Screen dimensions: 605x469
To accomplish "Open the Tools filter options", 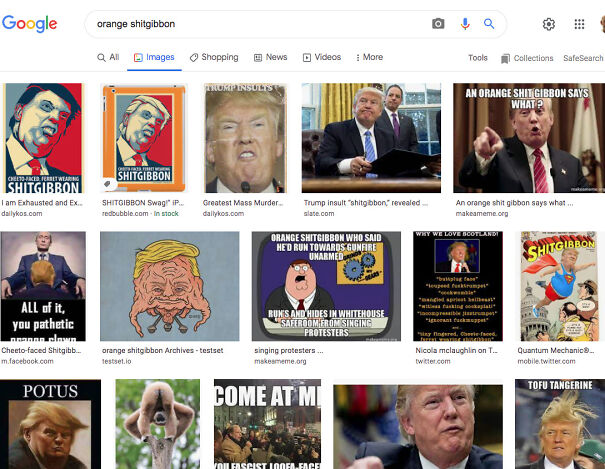I will point(478,58).
